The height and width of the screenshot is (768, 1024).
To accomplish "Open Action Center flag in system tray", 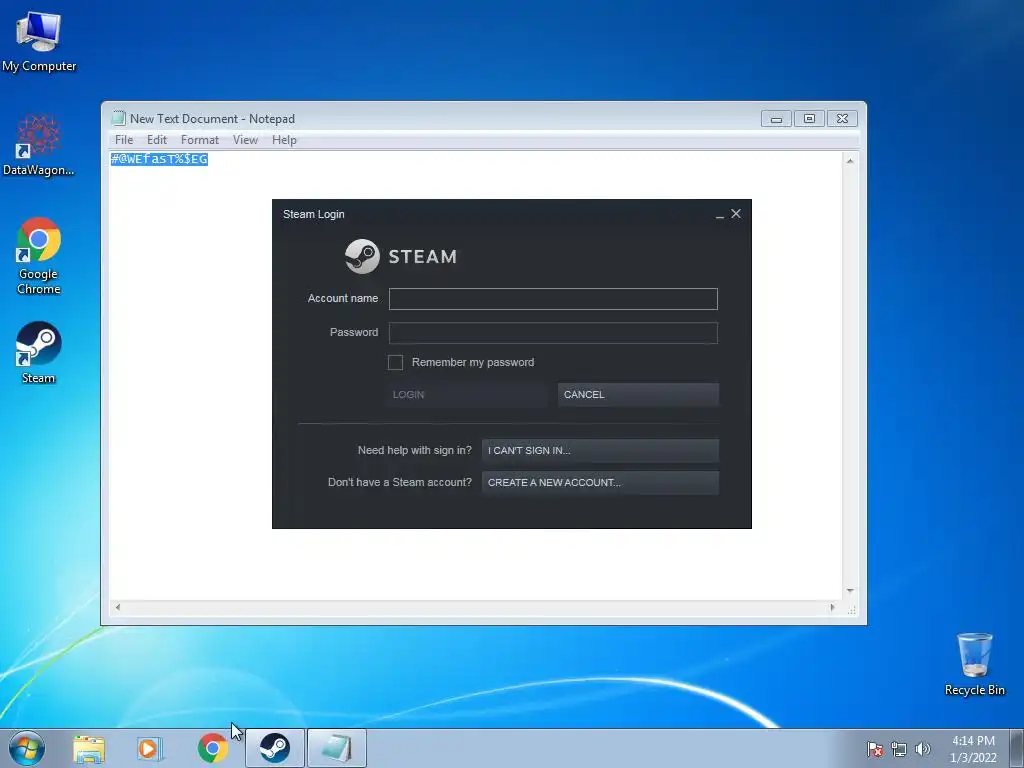I will [875, 749].
